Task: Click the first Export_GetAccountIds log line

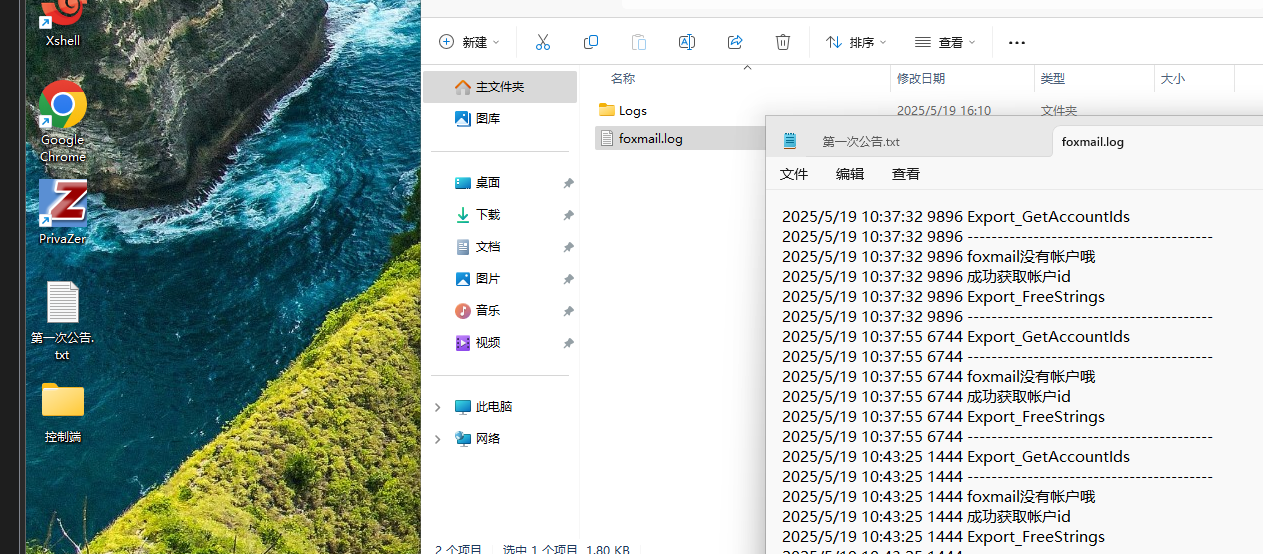Action: tap(956, 217)
